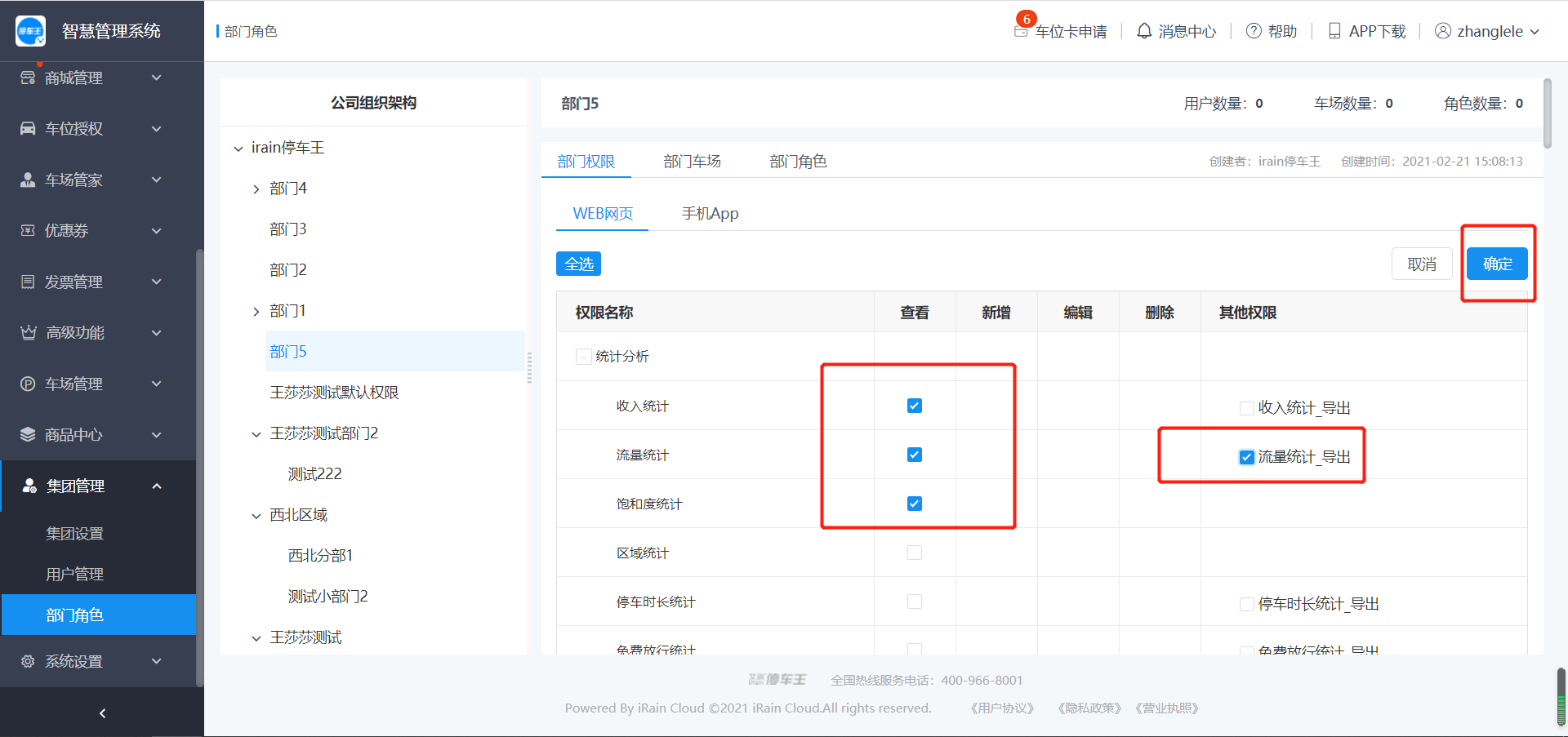Click the 车场管家 sidebar icon
The height and width of the screenshot is (737, 1568).
[28, 180]
